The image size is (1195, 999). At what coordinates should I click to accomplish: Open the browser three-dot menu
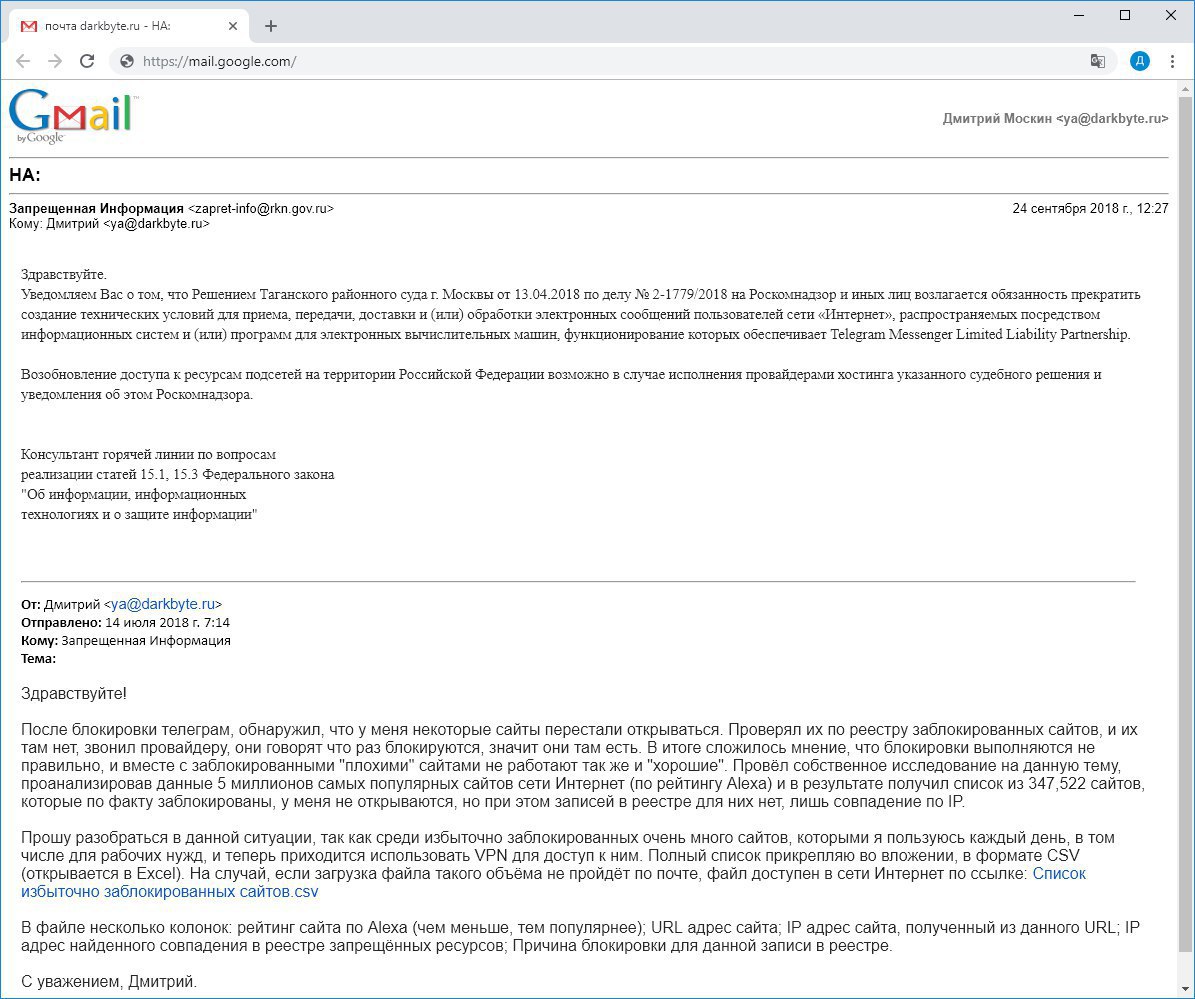point(1172,61)
